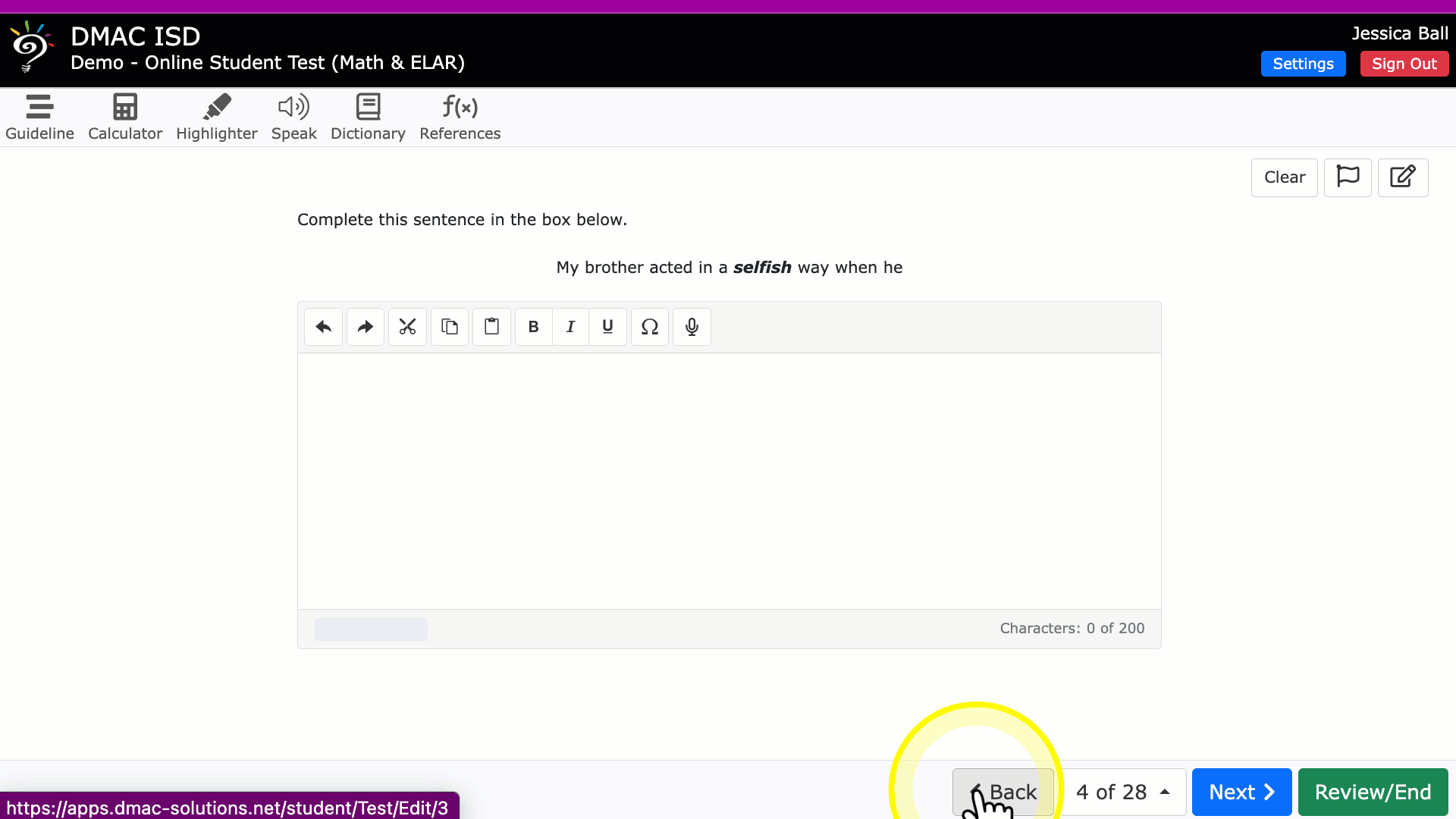This screenshot has width=1456, height=819.
Task: Open the Guideline tool
Action: click(x=39, y=118)
